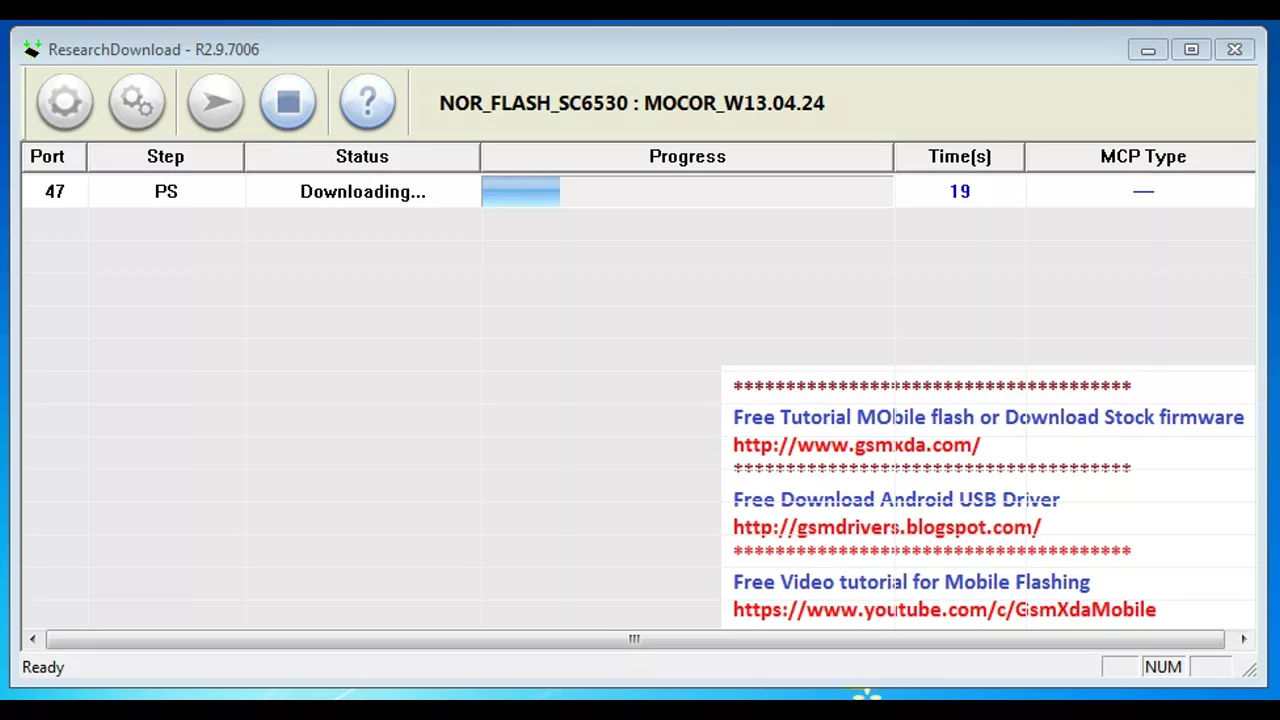The image size is (1280, 720).
Task: Open the gsmdrivers.blogspot.com link
Action: [887, 527]
